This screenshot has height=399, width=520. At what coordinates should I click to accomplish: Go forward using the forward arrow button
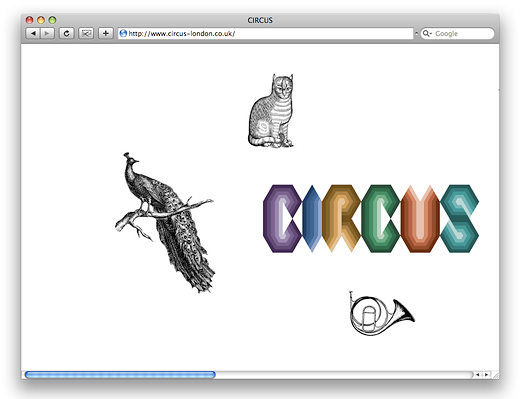point(47,33)
